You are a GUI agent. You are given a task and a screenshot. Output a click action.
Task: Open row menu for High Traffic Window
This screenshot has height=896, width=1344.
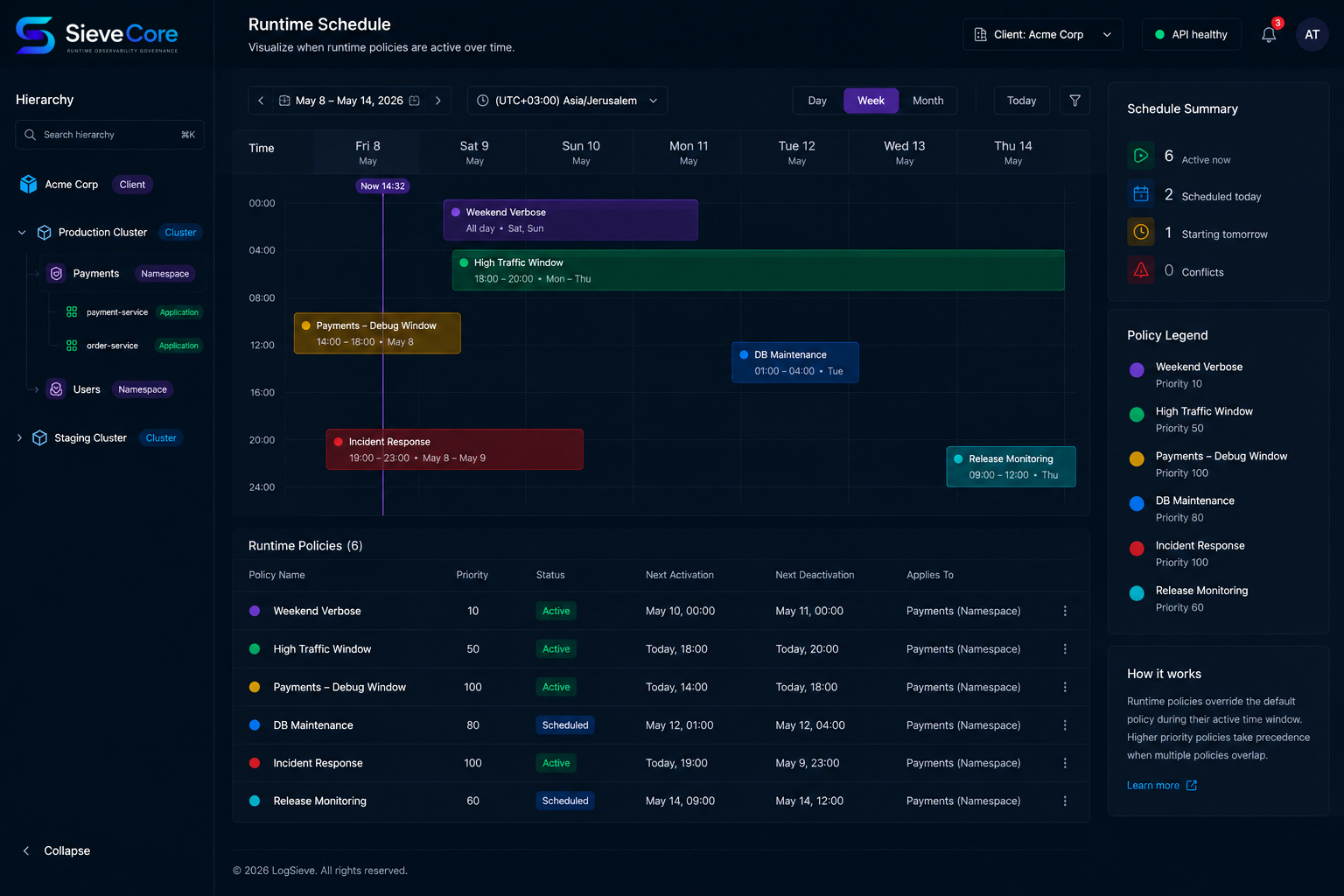[x=1065, y=649]
